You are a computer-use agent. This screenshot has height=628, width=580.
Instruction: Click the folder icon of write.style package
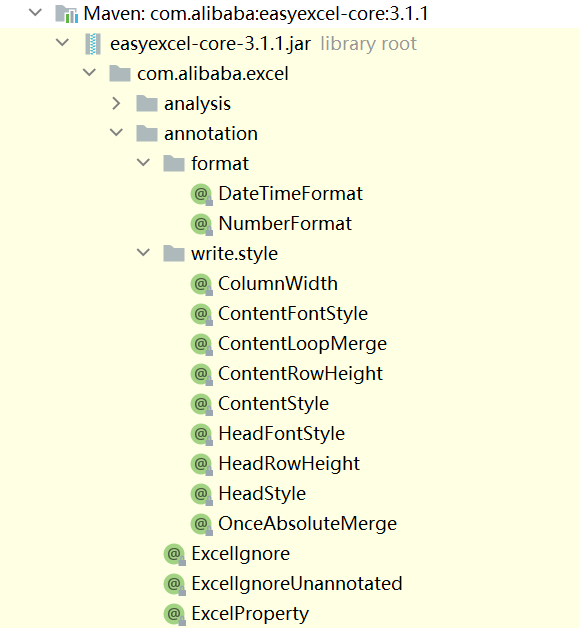point(174,254)
